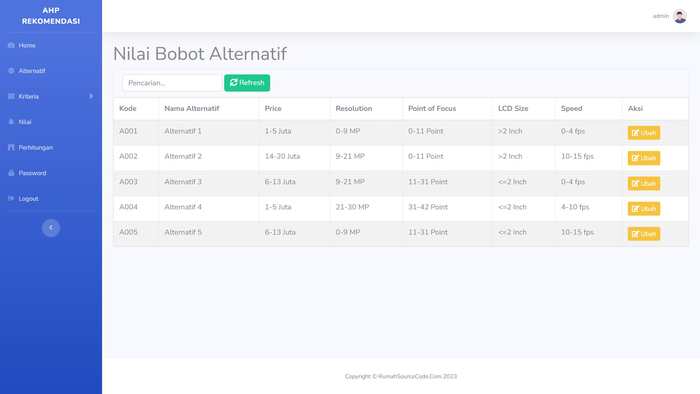Click the Alternatif gear icon in sidebar
This screenshot has height=394, width=700.
pos(11,71)
